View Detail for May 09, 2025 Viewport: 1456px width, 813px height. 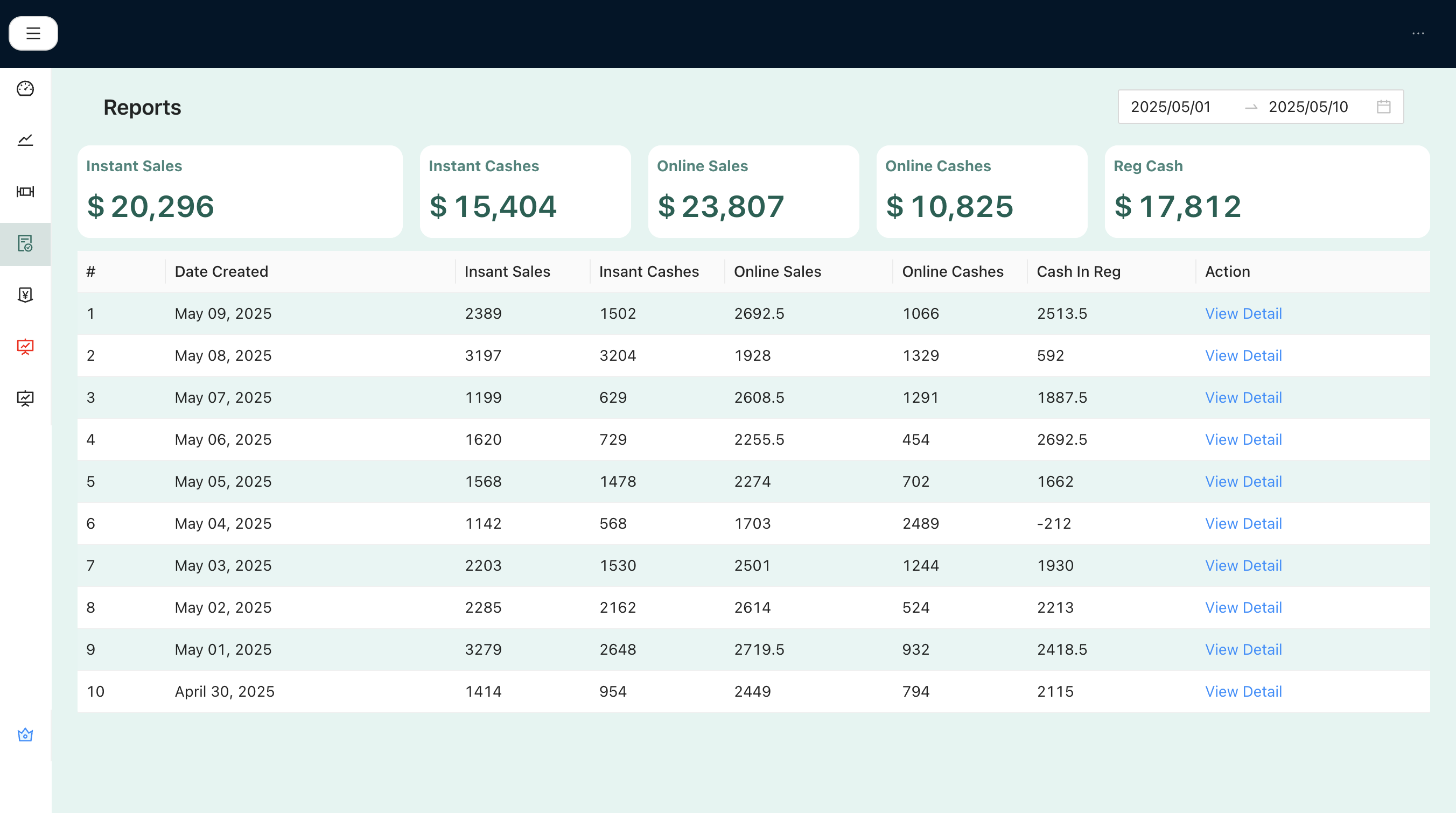(x=1243, y=313)
